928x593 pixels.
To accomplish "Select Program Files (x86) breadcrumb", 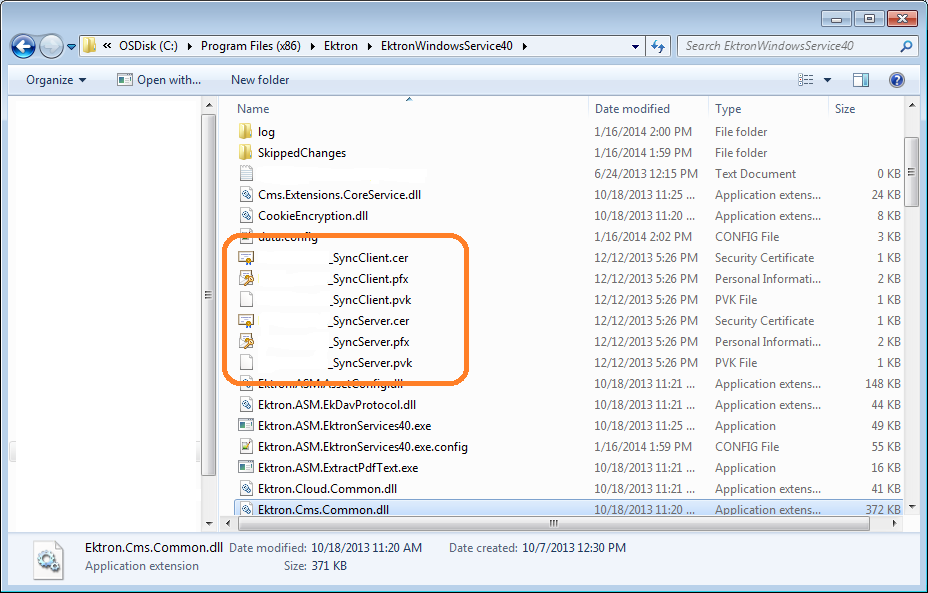I will click(250, 46).
